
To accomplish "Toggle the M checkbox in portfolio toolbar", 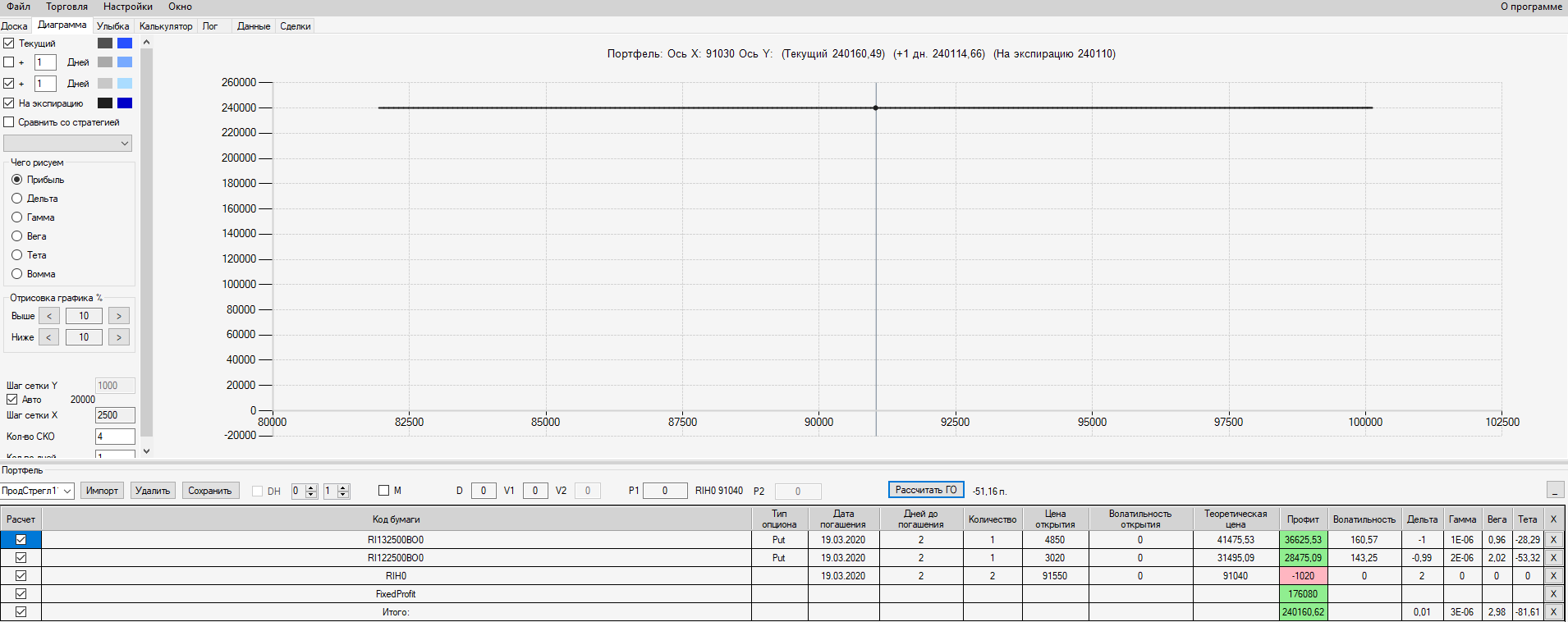I will point(383,491).
